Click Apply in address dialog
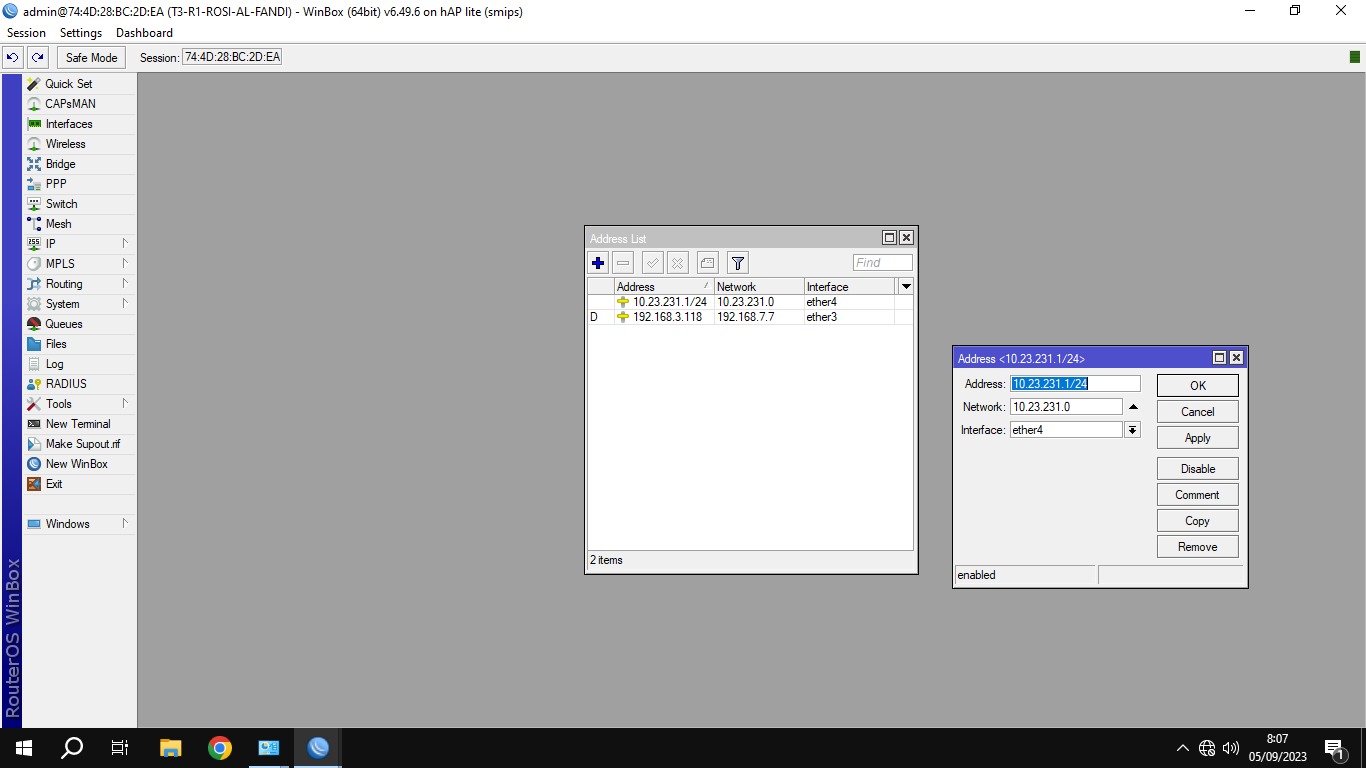Viewport: 1366px width, 768px height. [x=1198, y=438]
